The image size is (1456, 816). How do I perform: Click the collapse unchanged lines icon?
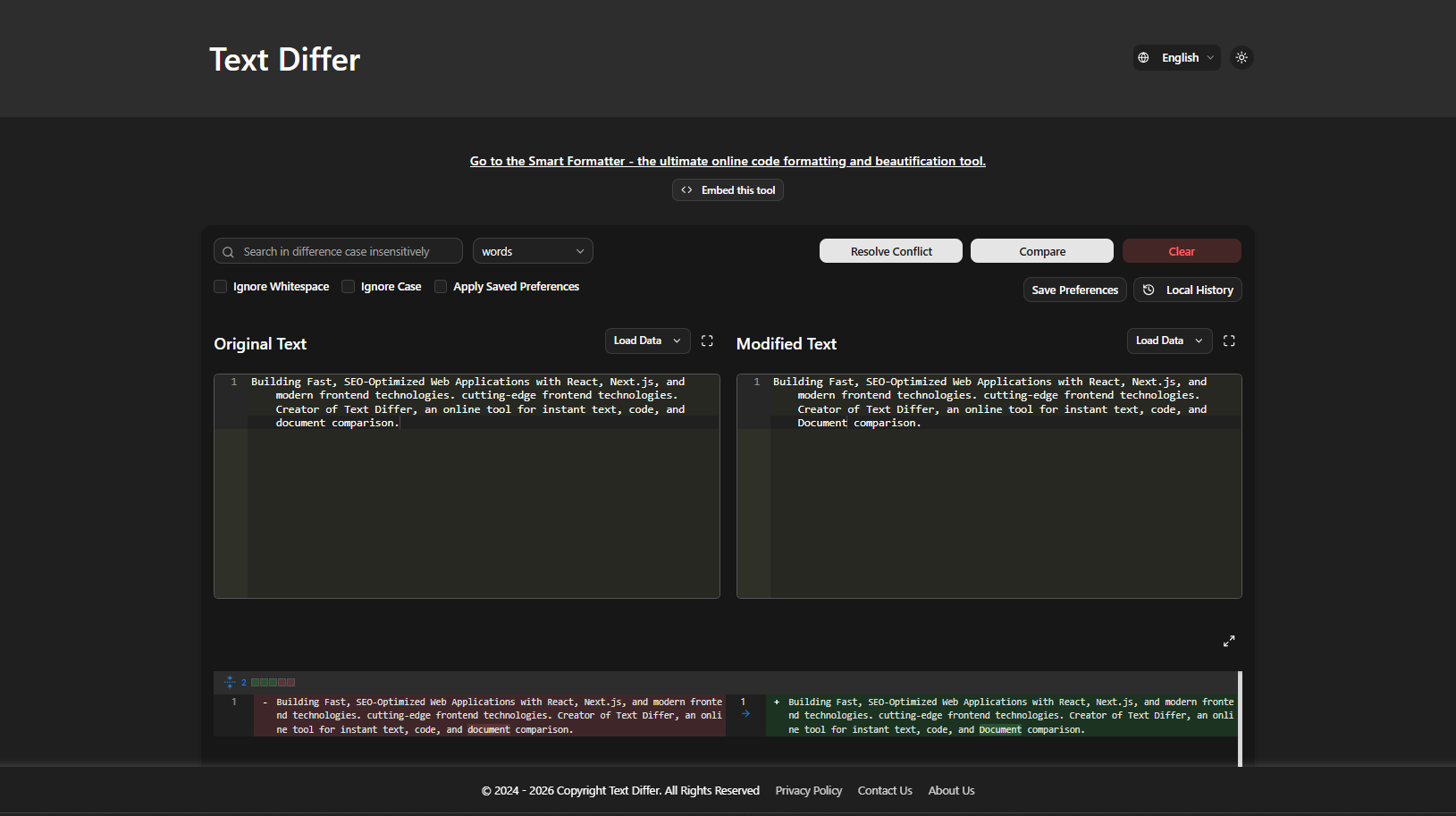(230, 682)
